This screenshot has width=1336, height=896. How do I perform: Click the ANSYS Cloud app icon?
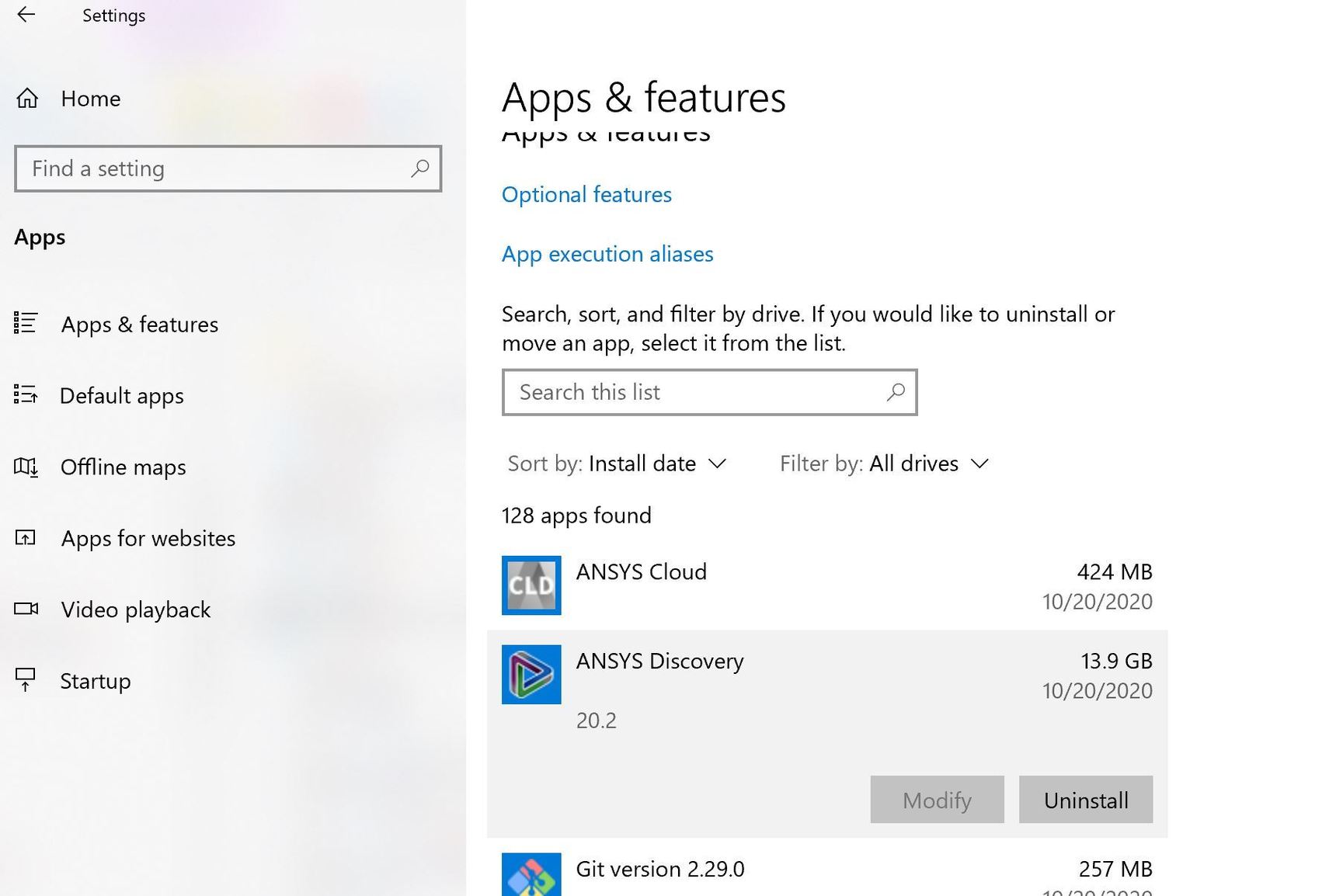(x=531, y=585)
